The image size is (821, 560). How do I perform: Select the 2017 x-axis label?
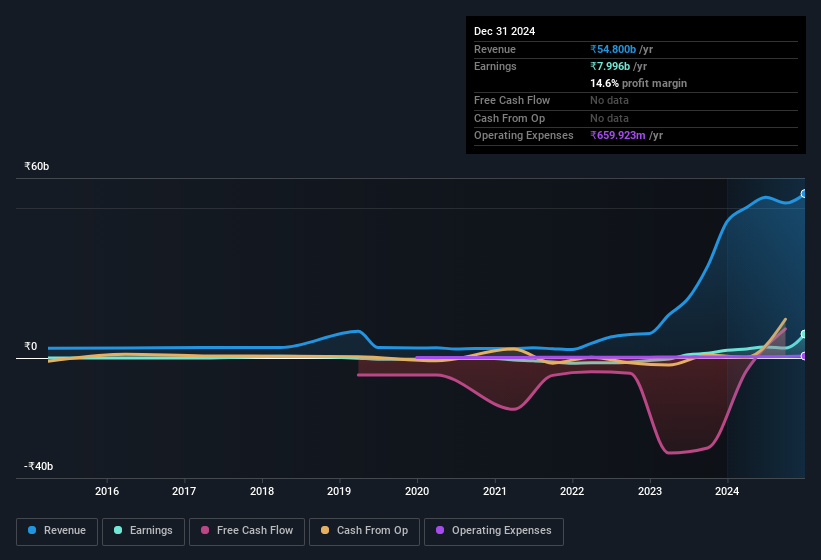pyautogui.click(x=184, y=491)
